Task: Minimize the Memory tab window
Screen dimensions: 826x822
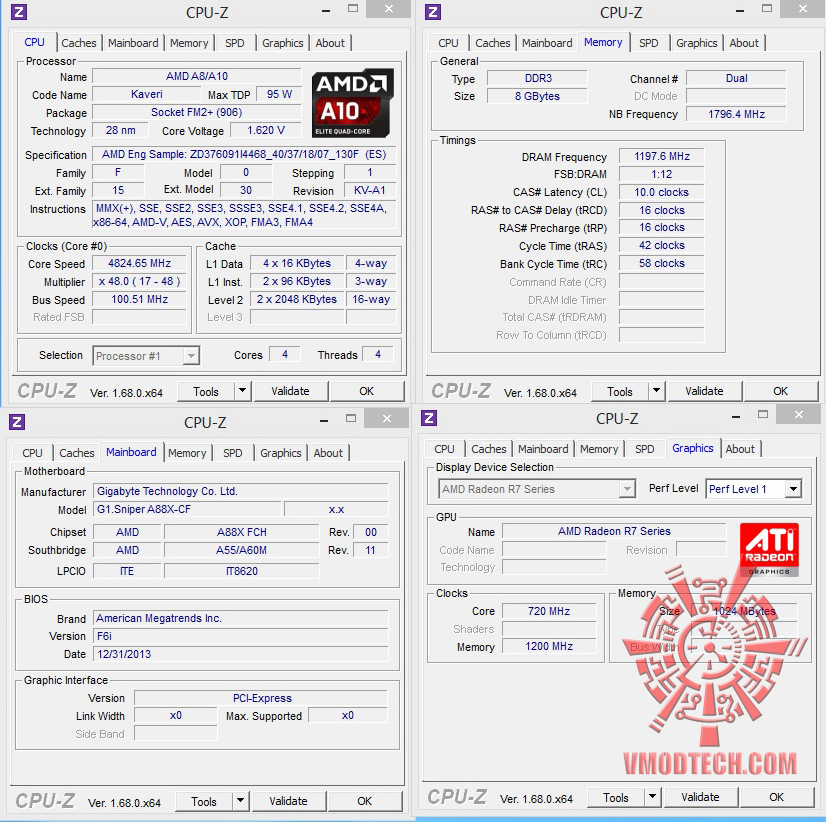Action: (x=740, y=11)
